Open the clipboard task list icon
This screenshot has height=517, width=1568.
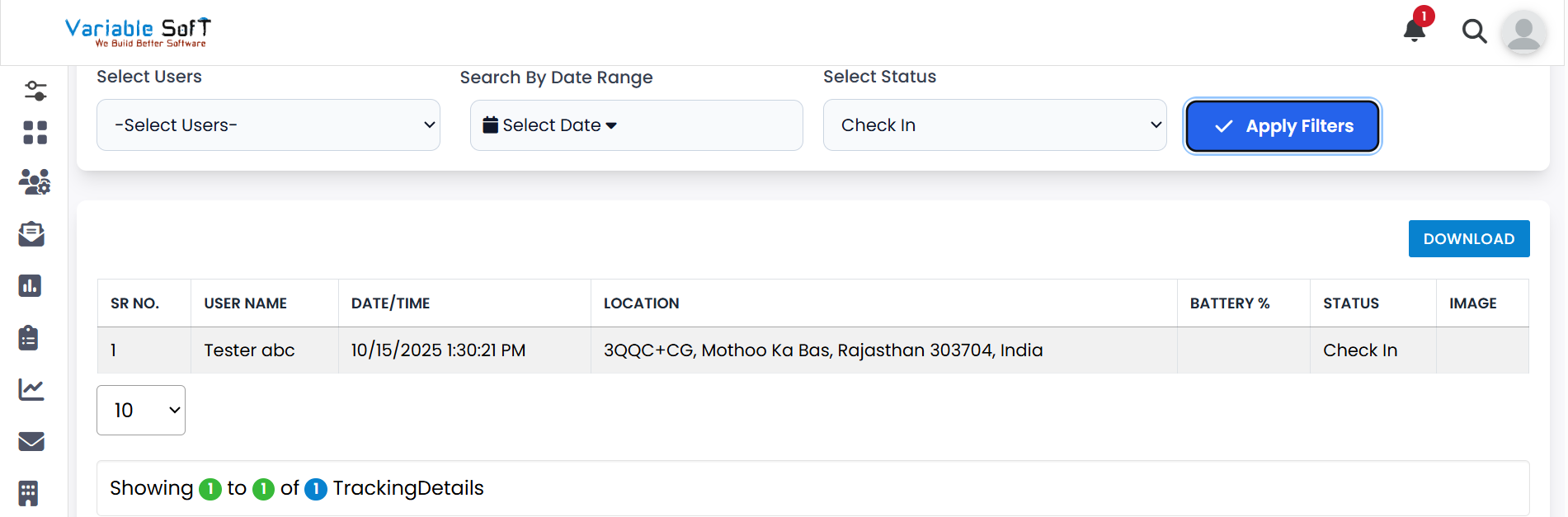(x=29, y=338)
